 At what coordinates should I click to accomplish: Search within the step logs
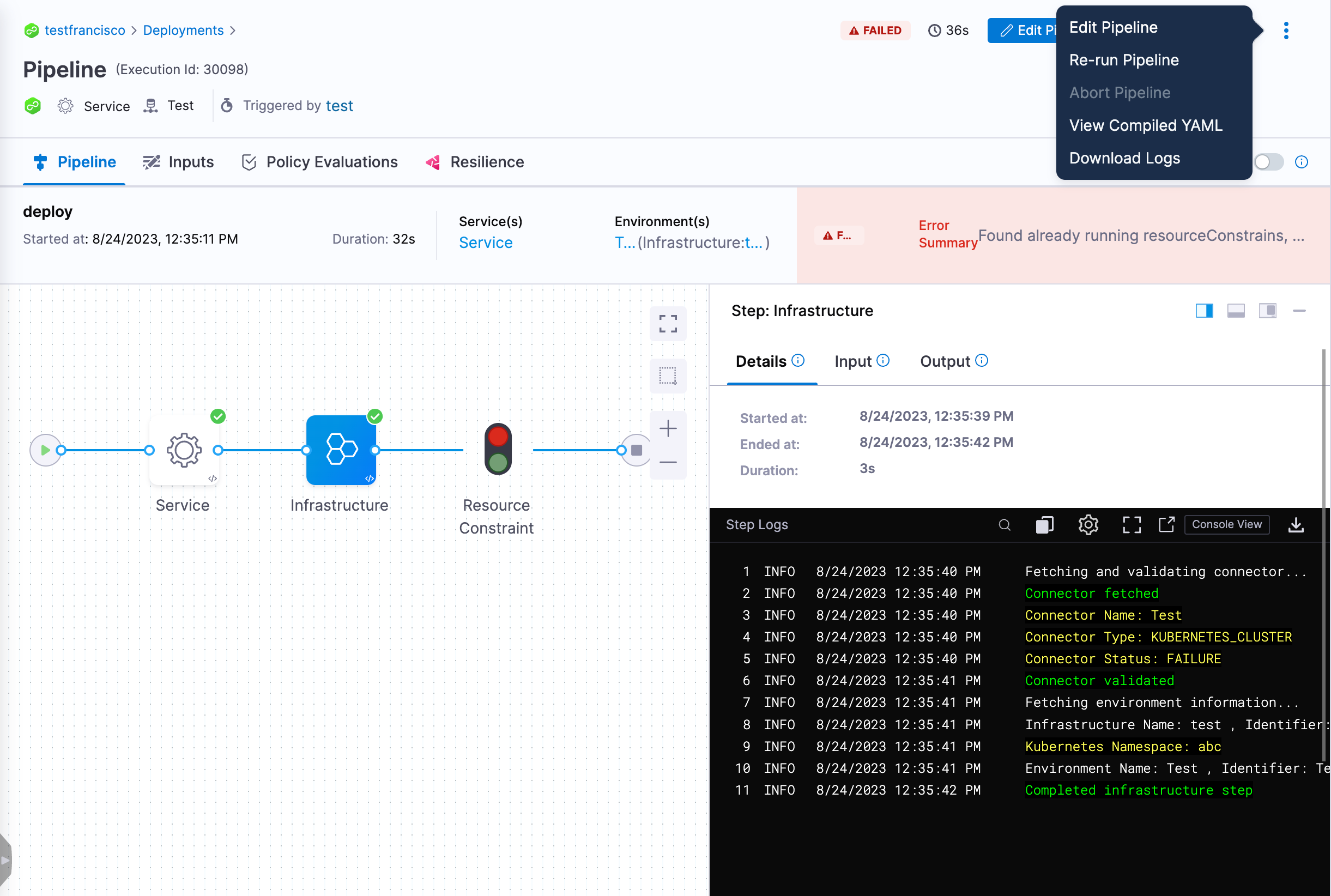point(1004,524)
